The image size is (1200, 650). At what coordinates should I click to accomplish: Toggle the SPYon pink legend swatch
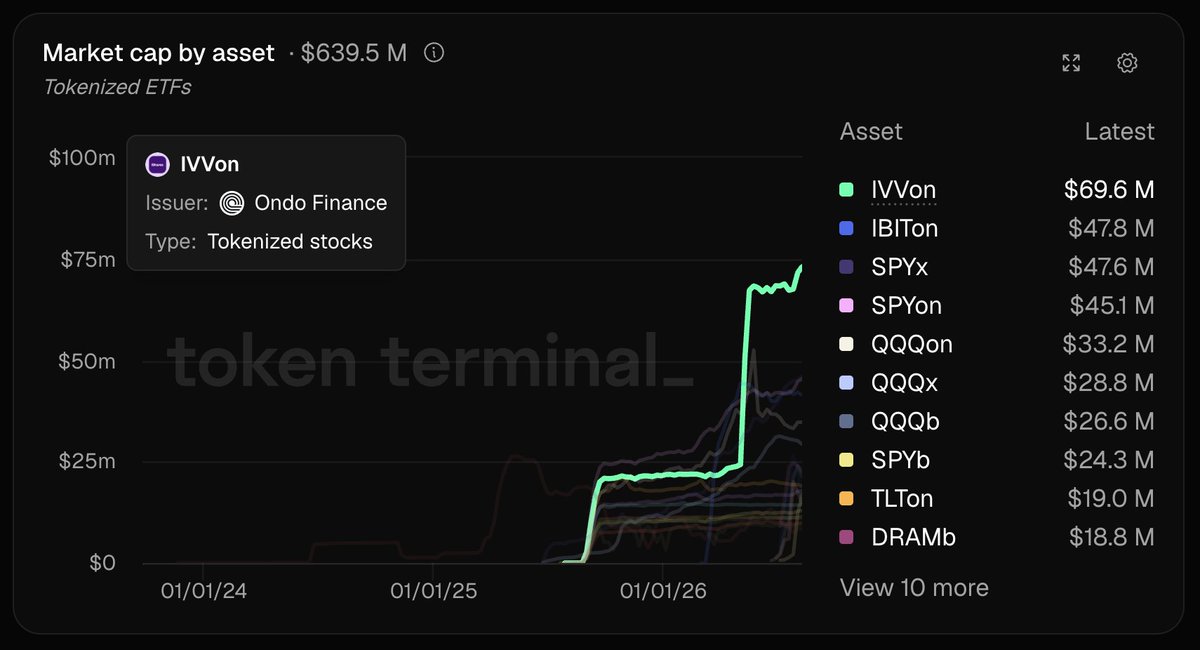847,306
